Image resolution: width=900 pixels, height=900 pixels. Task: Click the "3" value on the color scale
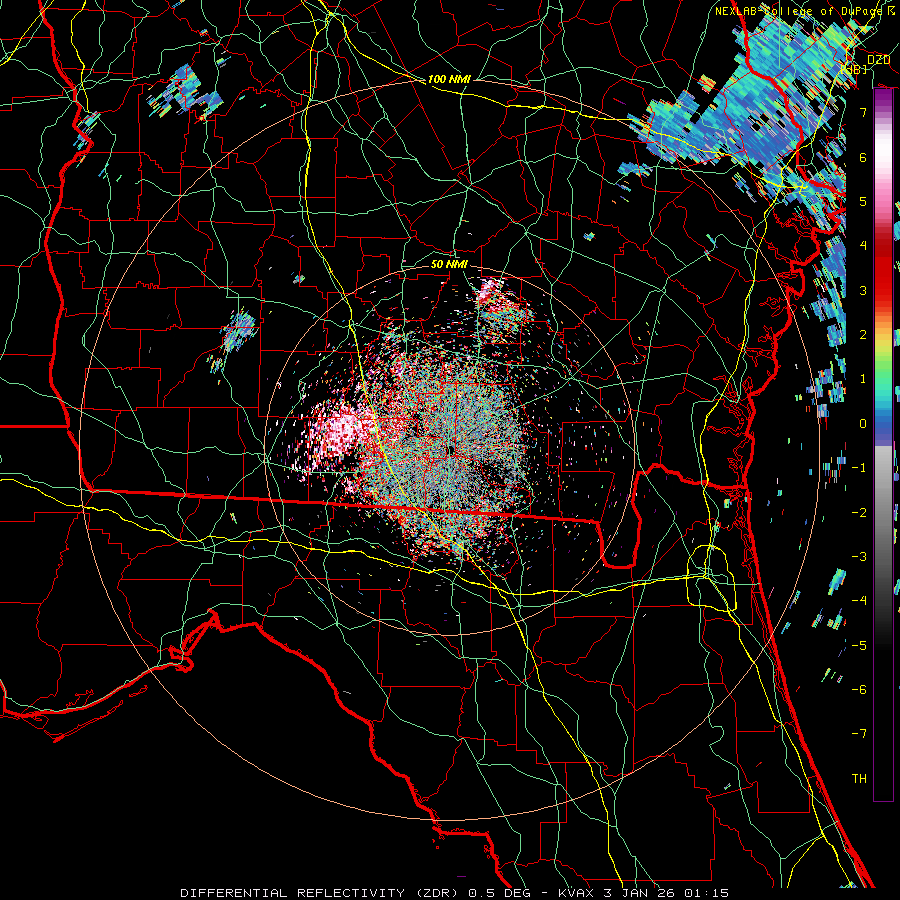(x=863, y=290)
